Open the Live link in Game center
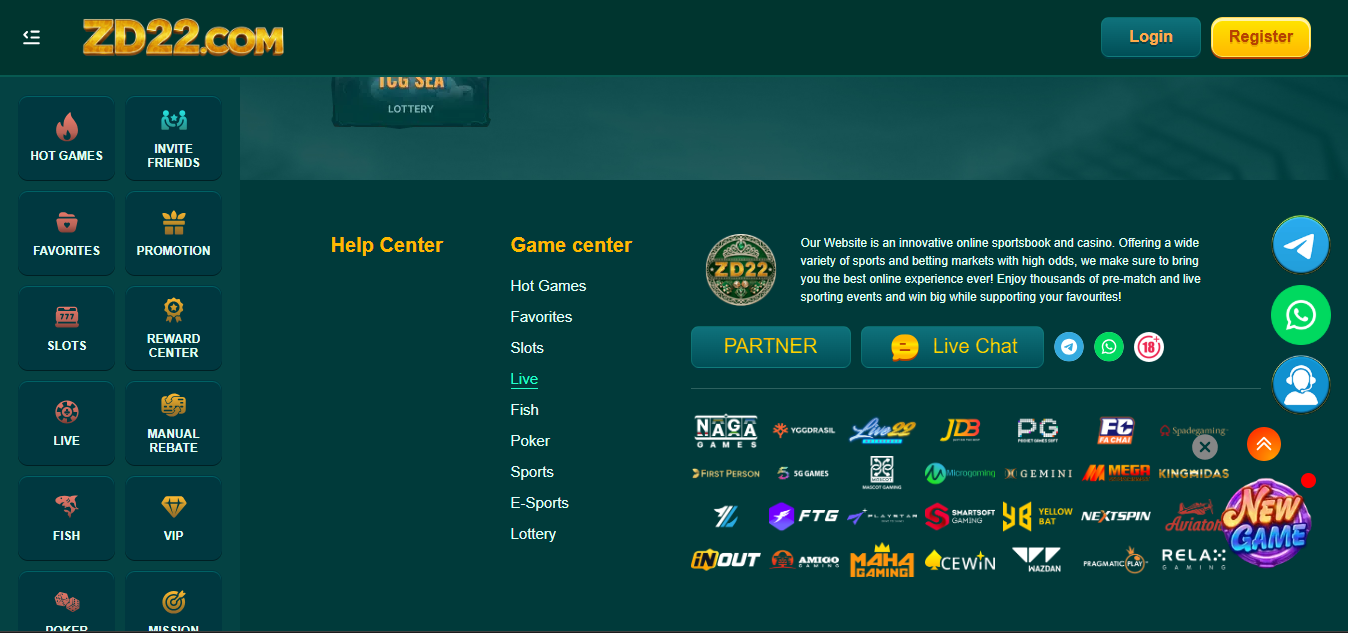The height and width of the screenshot is (633, 1348). point(524,379)
